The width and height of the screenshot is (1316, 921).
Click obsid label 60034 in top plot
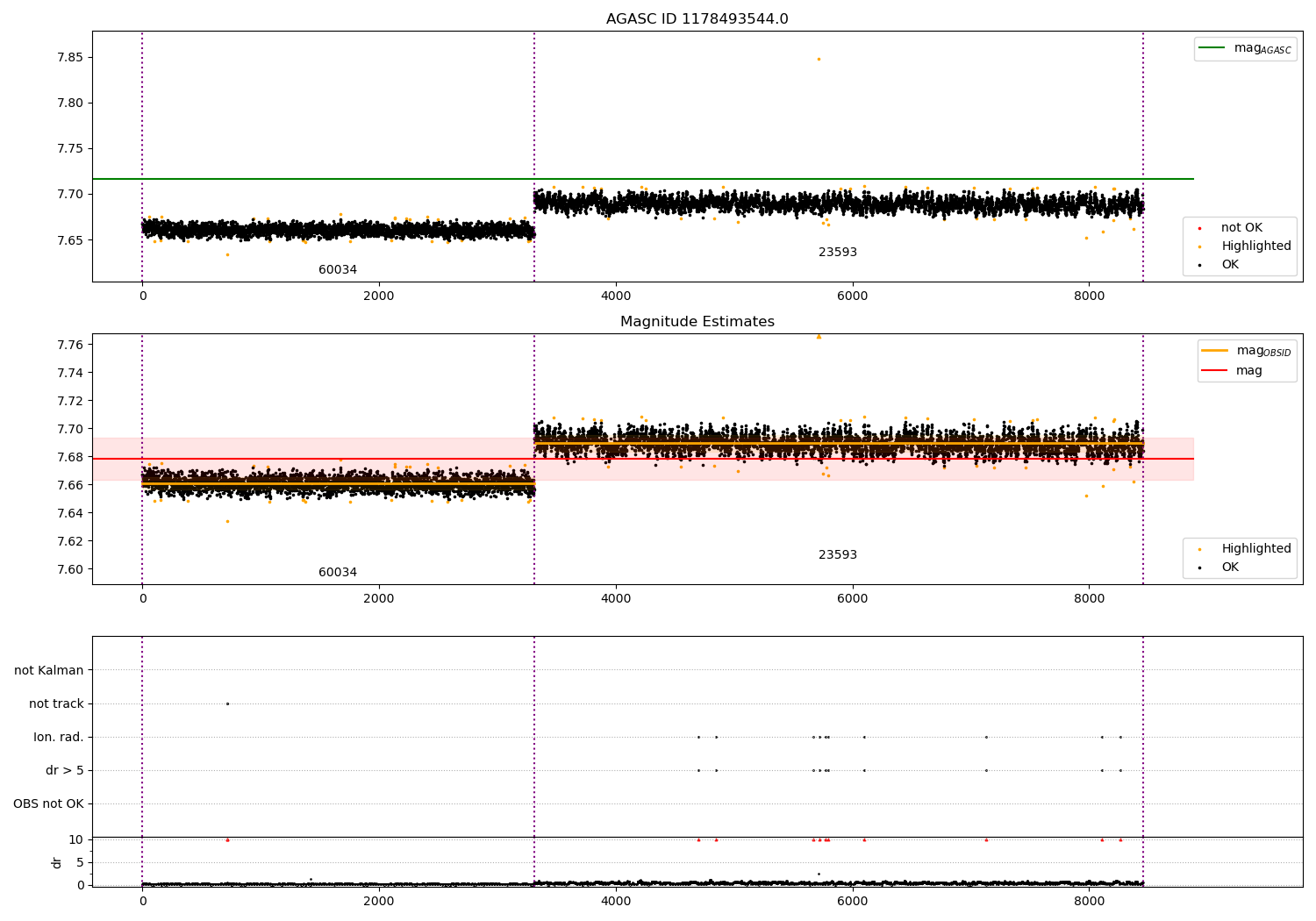(x=338, y=270)
